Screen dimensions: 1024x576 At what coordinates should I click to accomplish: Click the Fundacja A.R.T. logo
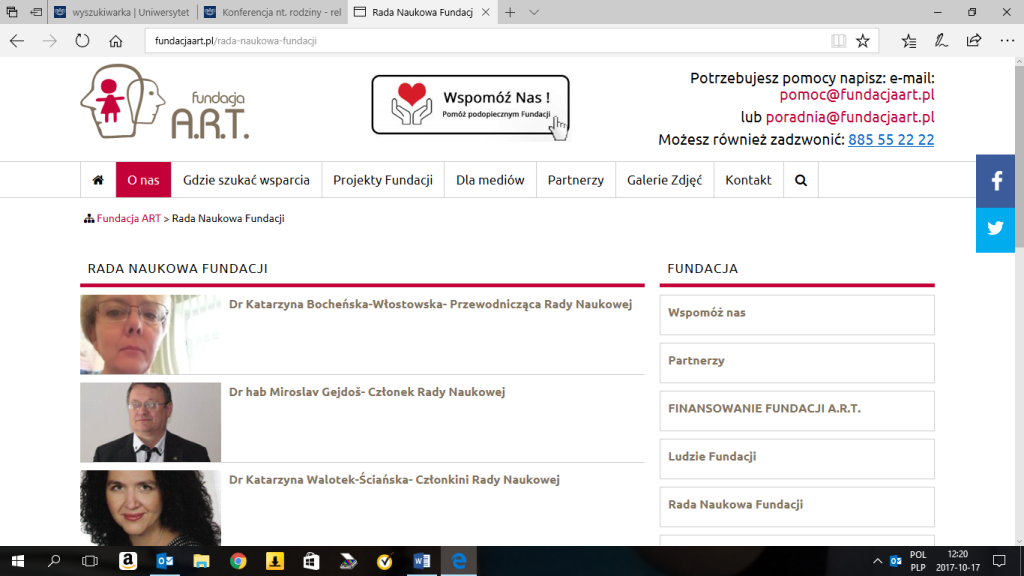pos(165,102)
